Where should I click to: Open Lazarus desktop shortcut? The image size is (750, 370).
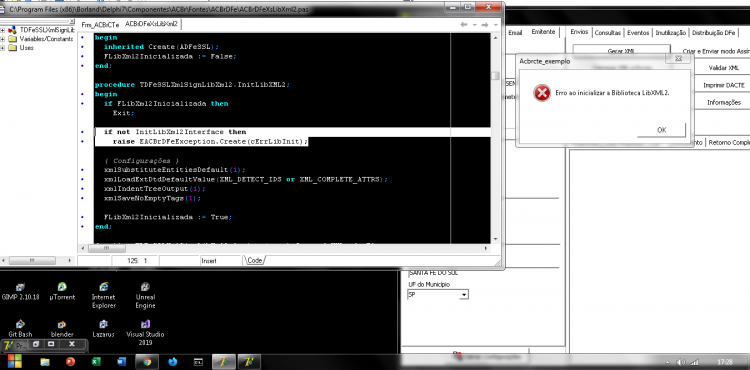(103, 329)
